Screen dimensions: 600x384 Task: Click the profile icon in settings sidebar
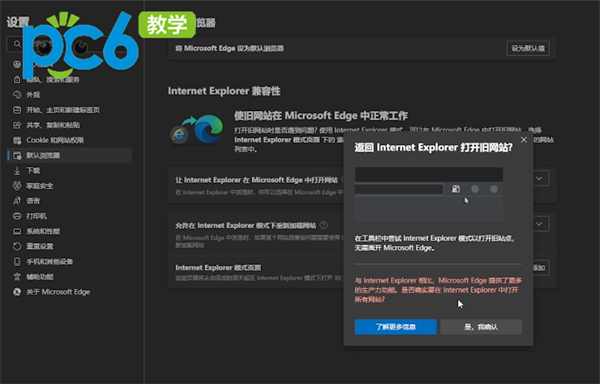17,64
